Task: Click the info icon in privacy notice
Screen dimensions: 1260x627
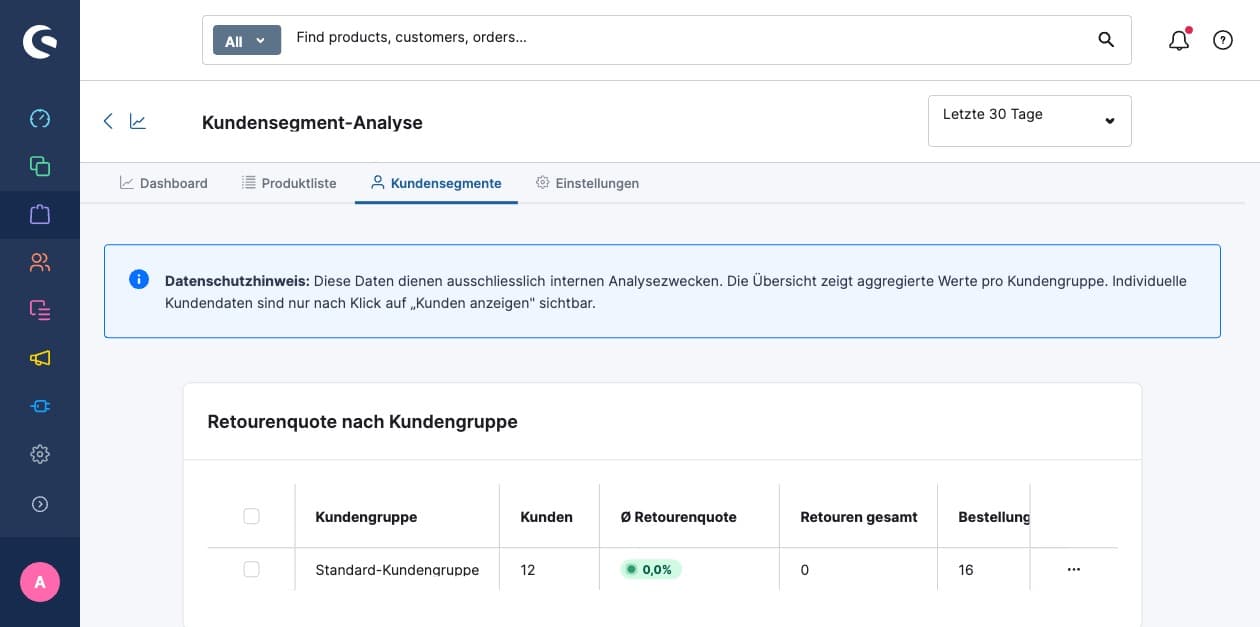Action: tap(139, 279)
